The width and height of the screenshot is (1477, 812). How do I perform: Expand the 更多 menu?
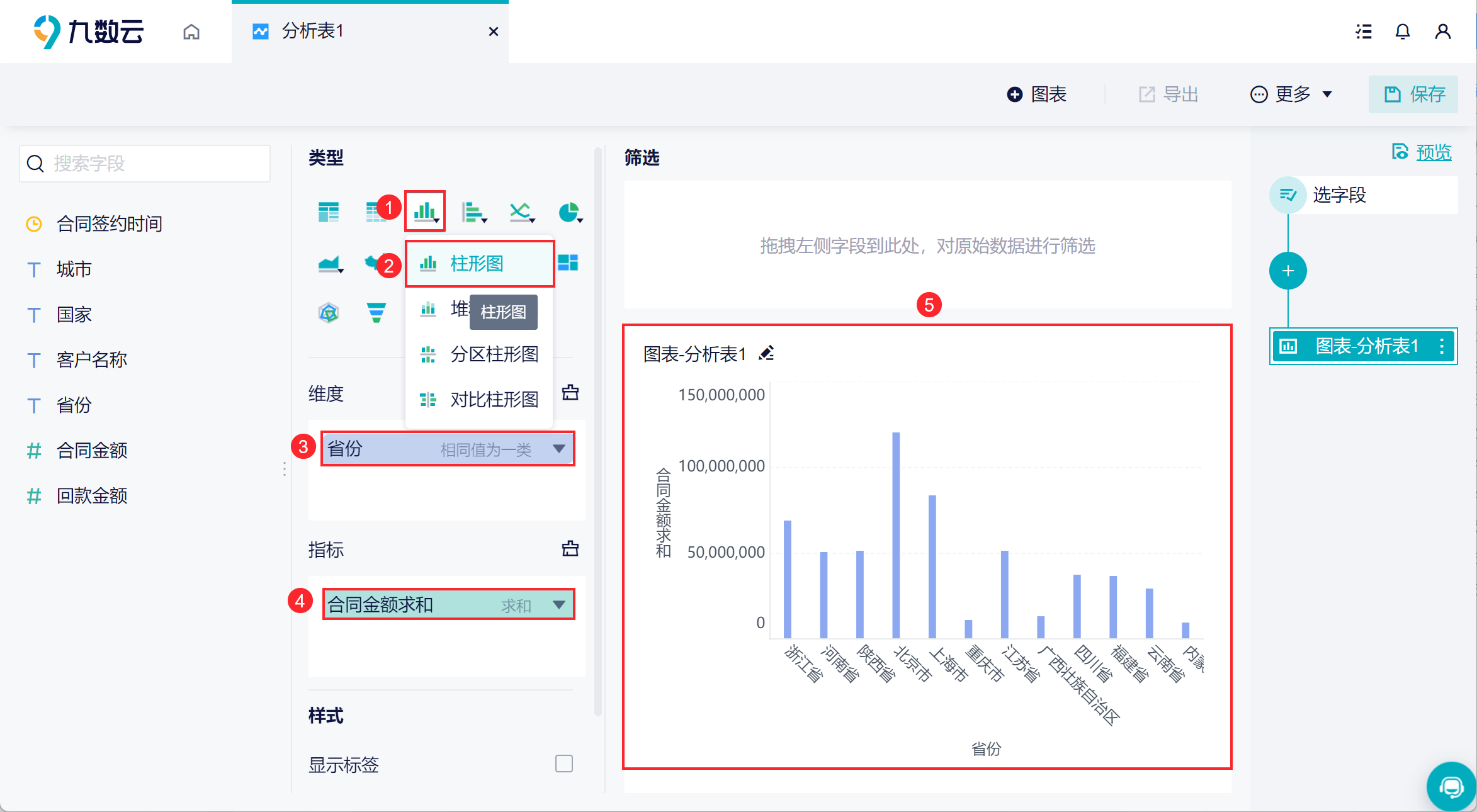[x=1292, y=94]
